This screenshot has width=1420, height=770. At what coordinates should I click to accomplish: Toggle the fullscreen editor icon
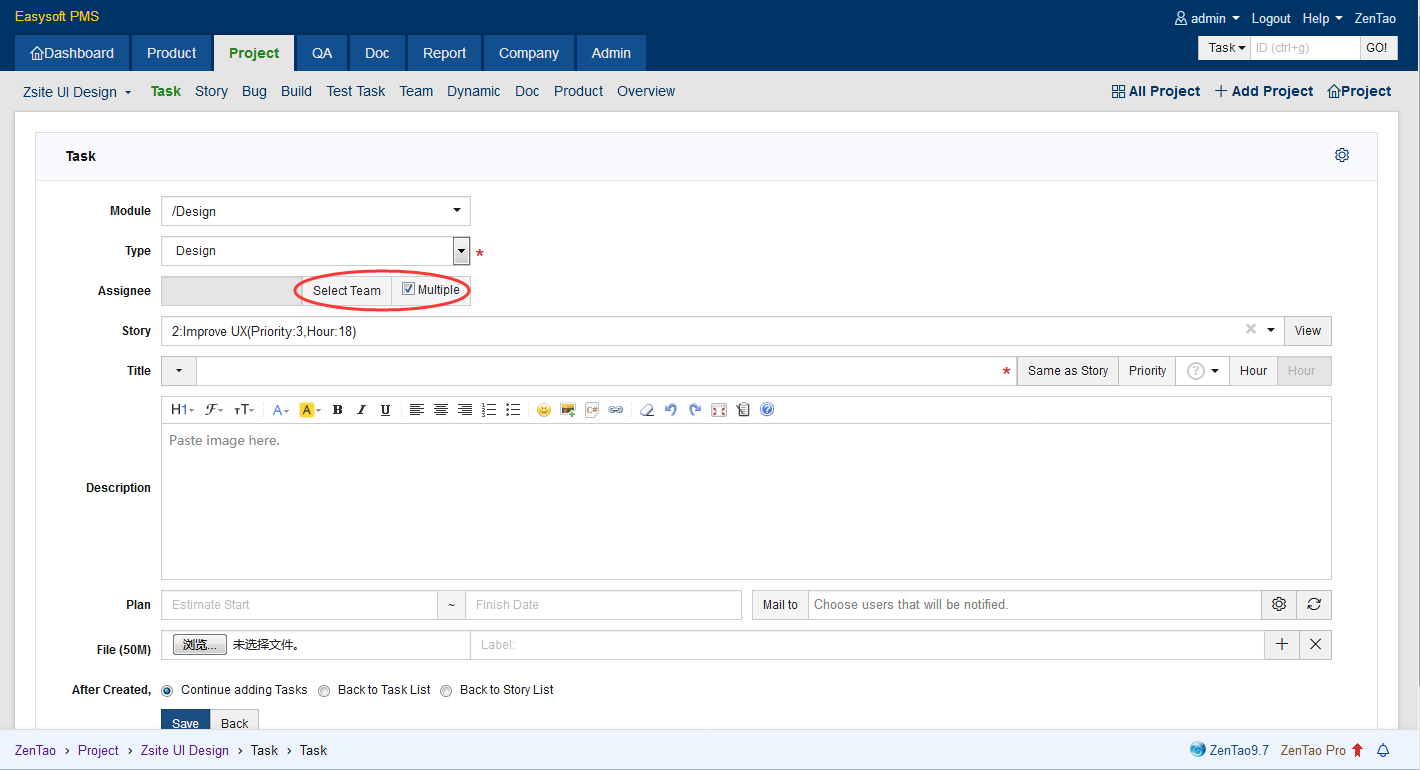tap(718, 410)
